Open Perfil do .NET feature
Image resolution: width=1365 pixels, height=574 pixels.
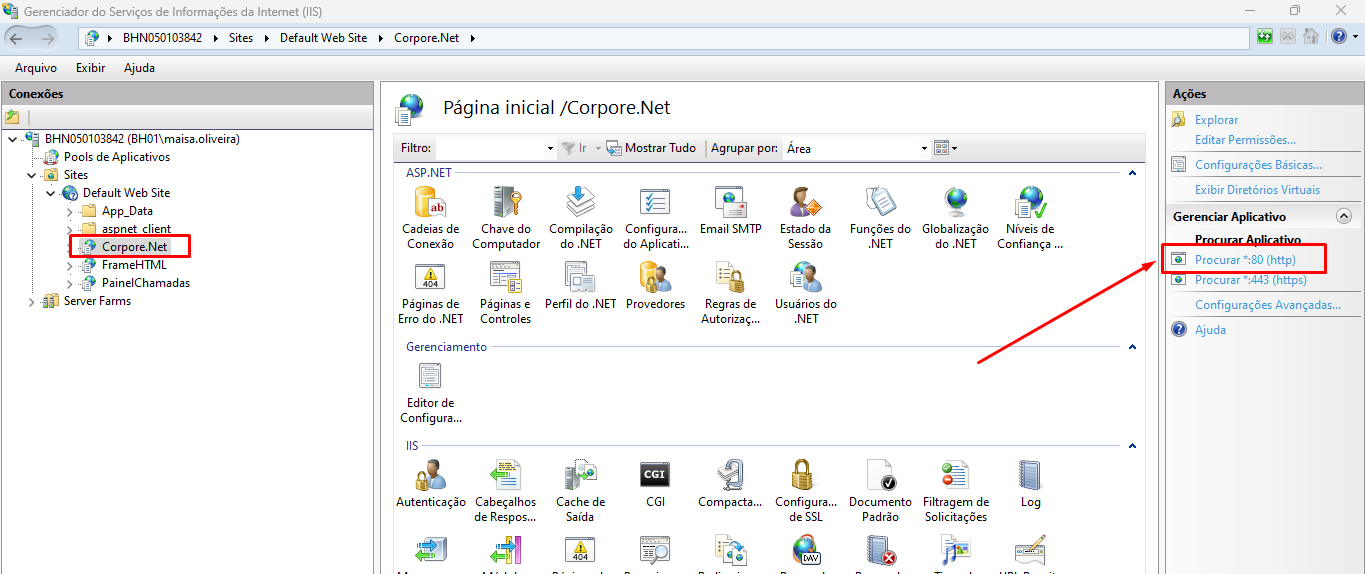[x=581, y=286]
